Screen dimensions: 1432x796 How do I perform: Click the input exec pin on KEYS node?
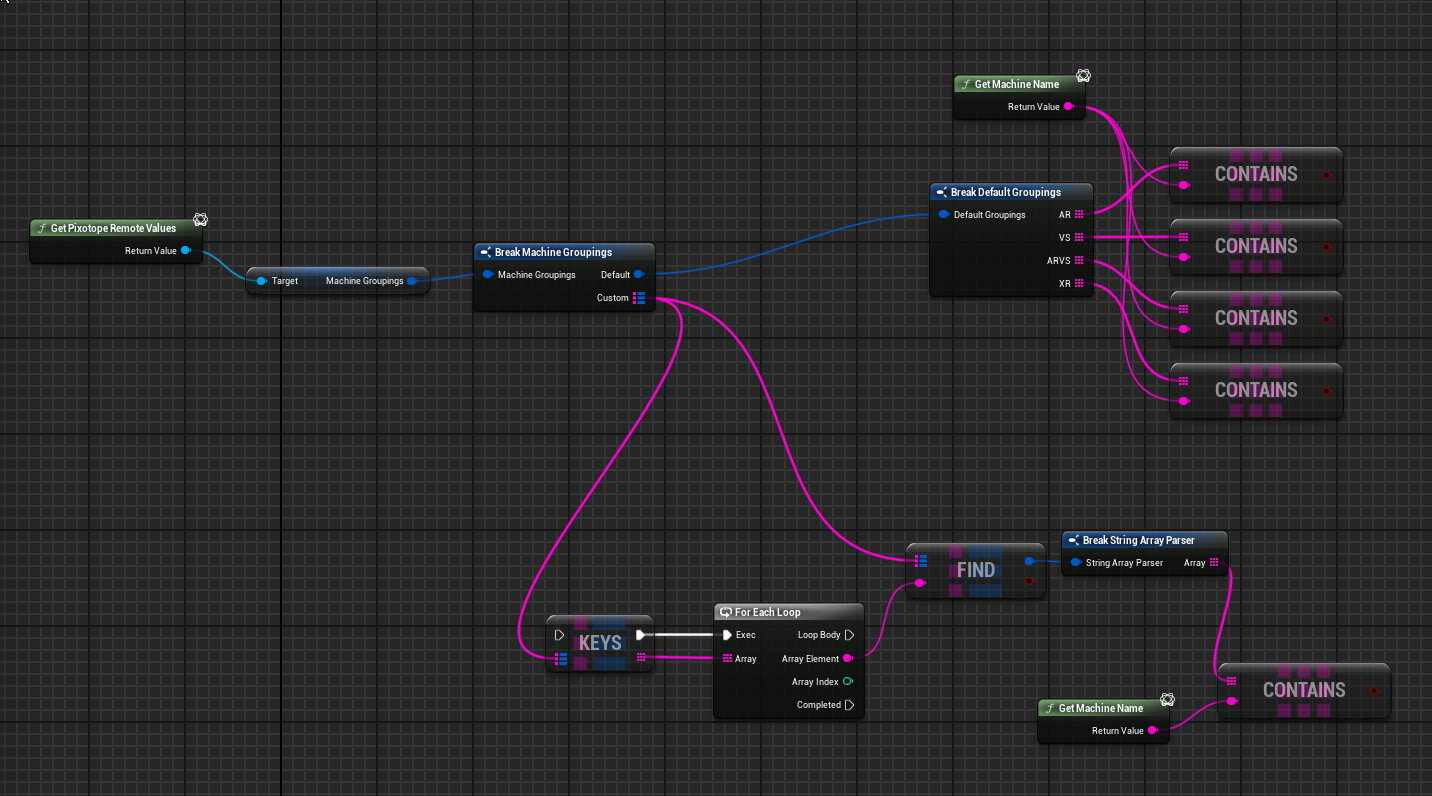coord(559,635)
